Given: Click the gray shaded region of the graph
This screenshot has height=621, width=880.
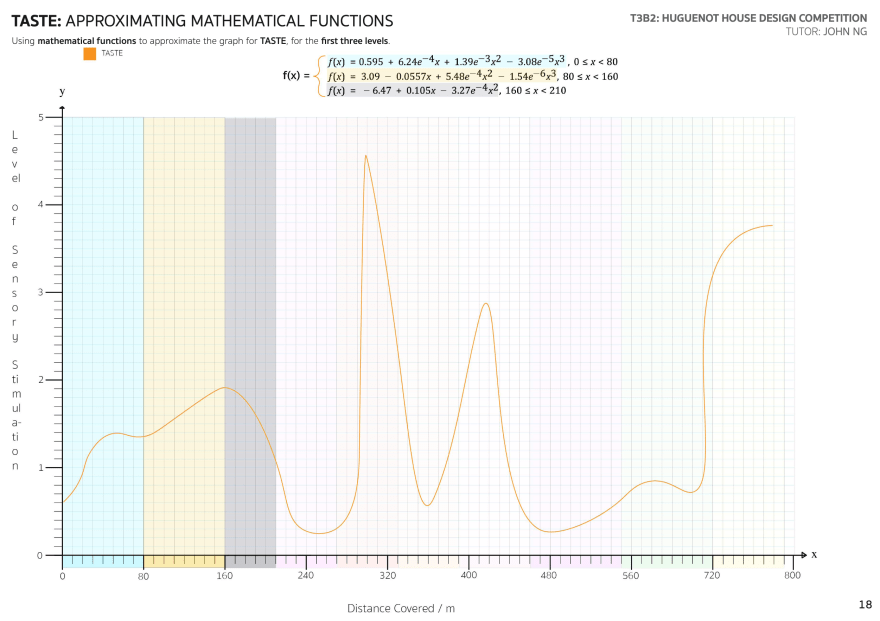Looking at the screenshot, I should click(x=249, y=300).
